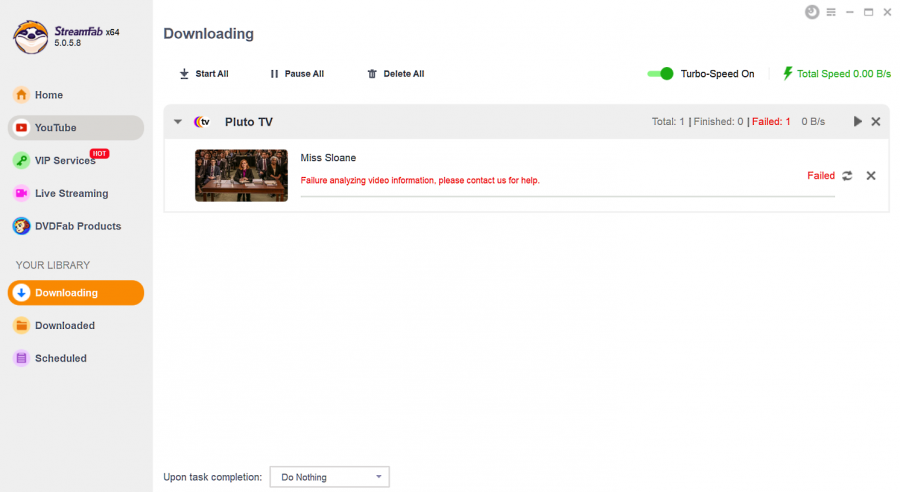Open VIP Services

[76, 160]
